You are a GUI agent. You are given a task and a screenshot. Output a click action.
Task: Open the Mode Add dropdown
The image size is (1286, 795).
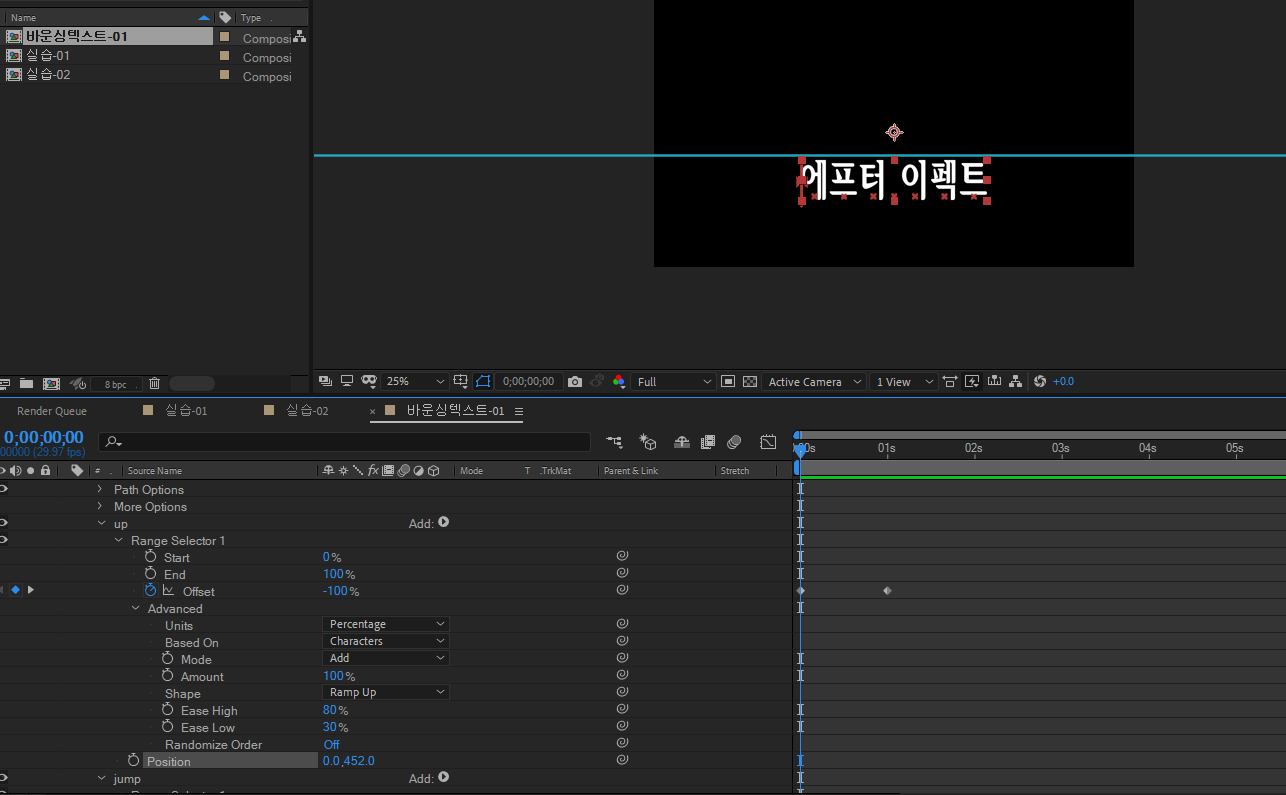pyautogui.click(x=385, y=658)
